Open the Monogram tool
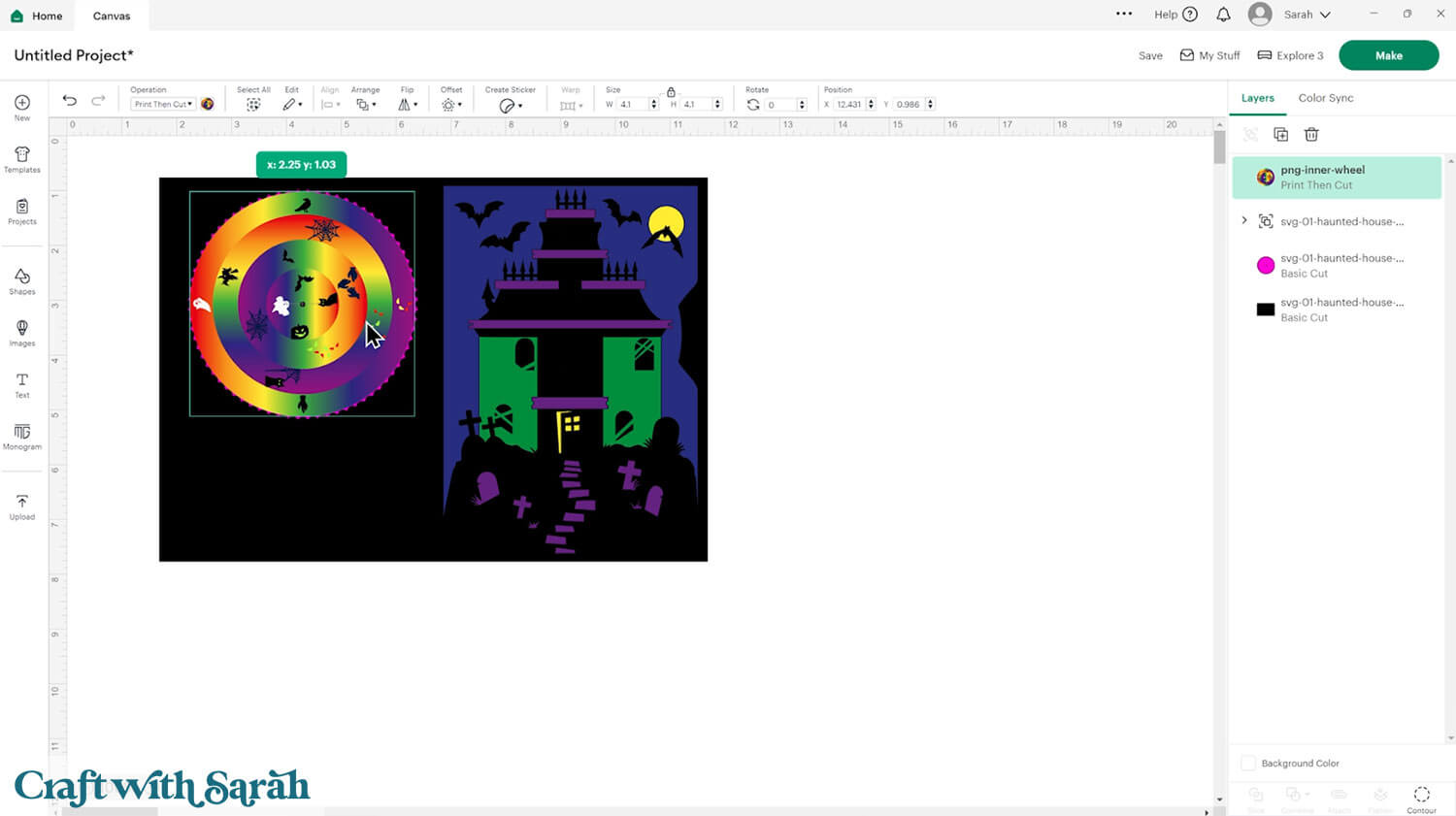1456x816 pixels. point(21,437)
